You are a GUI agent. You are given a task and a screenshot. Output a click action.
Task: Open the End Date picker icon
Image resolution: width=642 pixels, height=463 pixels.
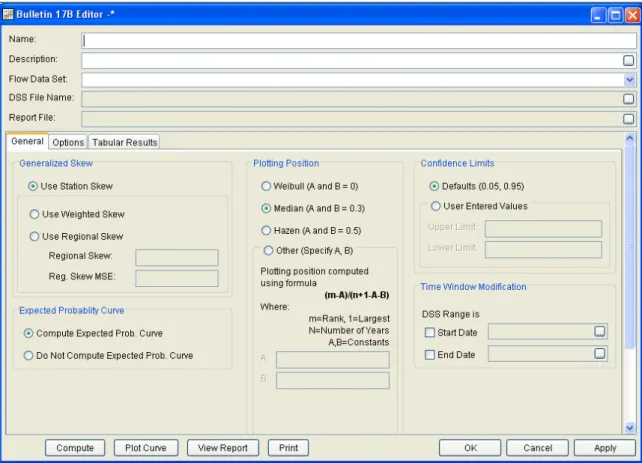(599, 353)
